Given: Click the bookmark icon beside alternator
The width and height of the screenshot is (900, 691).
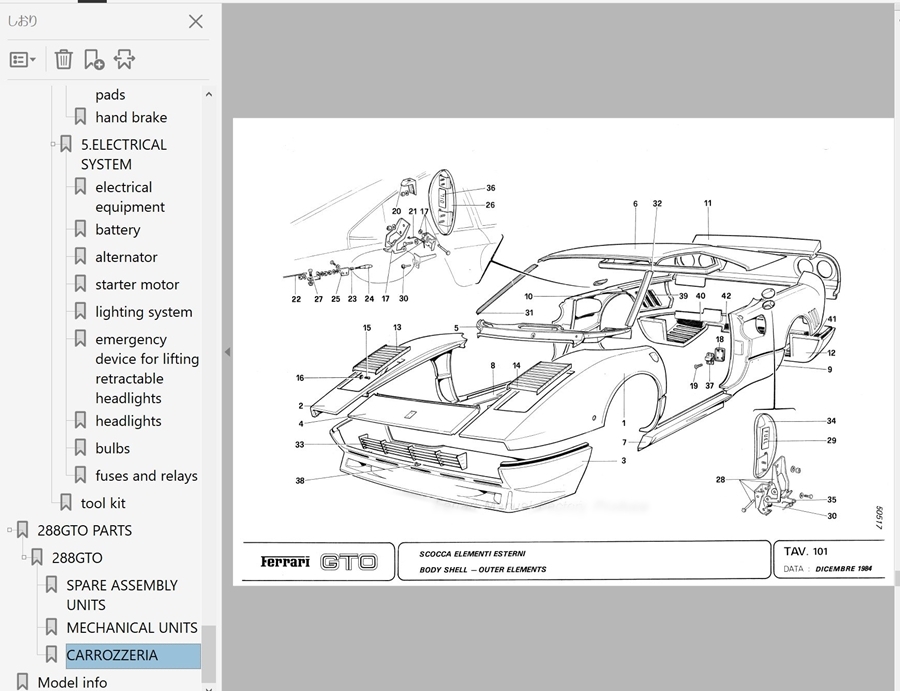Looking at the screenshot, I should click(80, 257).
